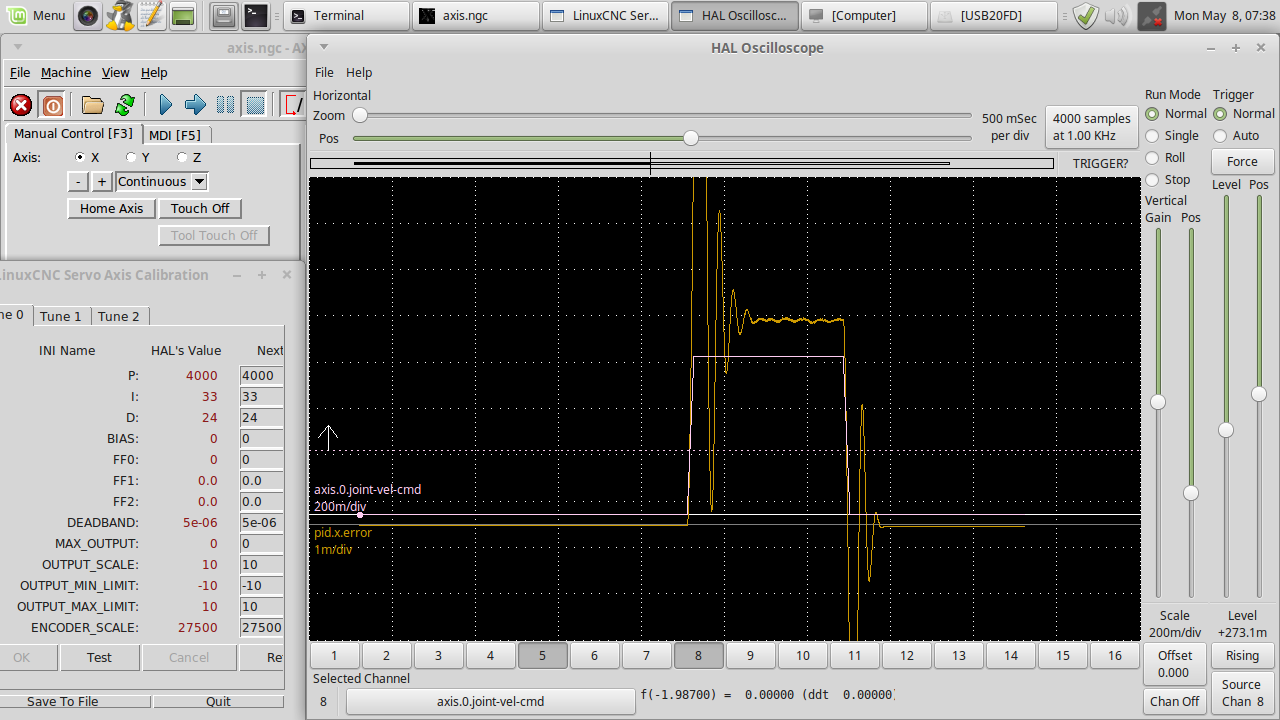
Task: Select Auto trigger mode
Action: [1220, 136]
